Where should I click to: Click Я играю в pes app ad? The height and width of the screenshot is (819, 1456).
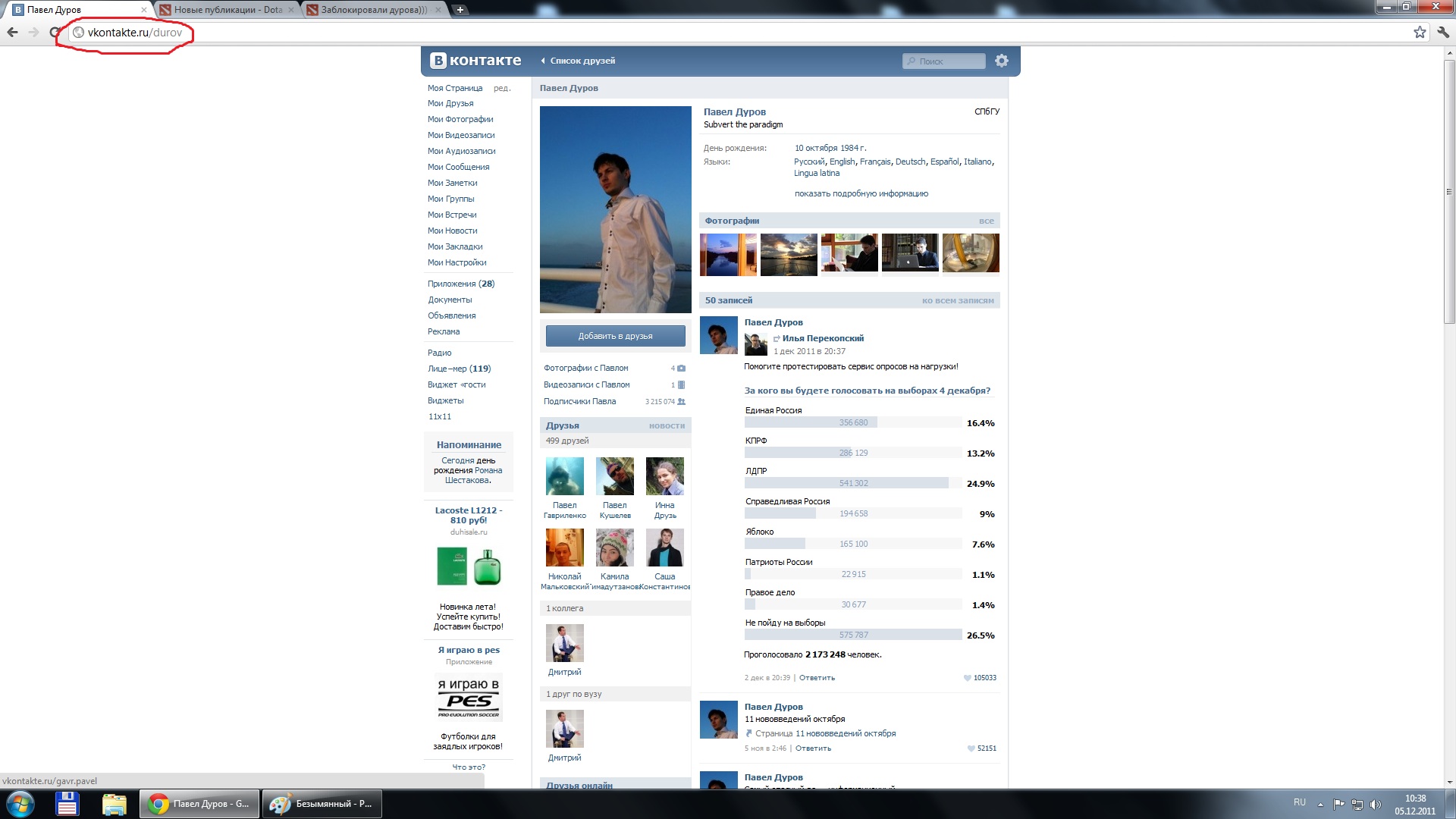pos(469,651)
